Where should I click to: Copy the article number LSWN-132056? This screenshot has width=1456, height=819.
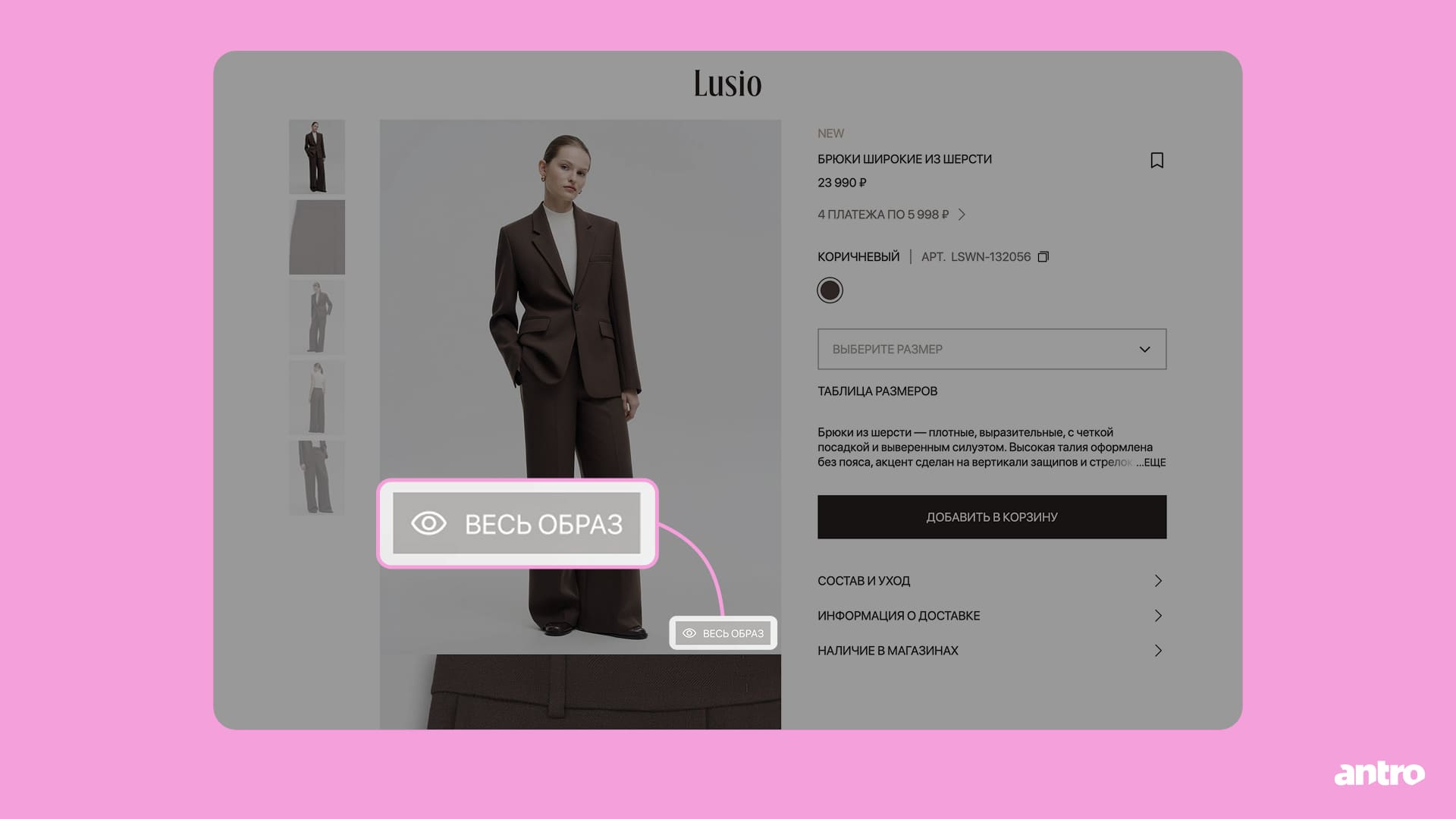pos(1043,257)
